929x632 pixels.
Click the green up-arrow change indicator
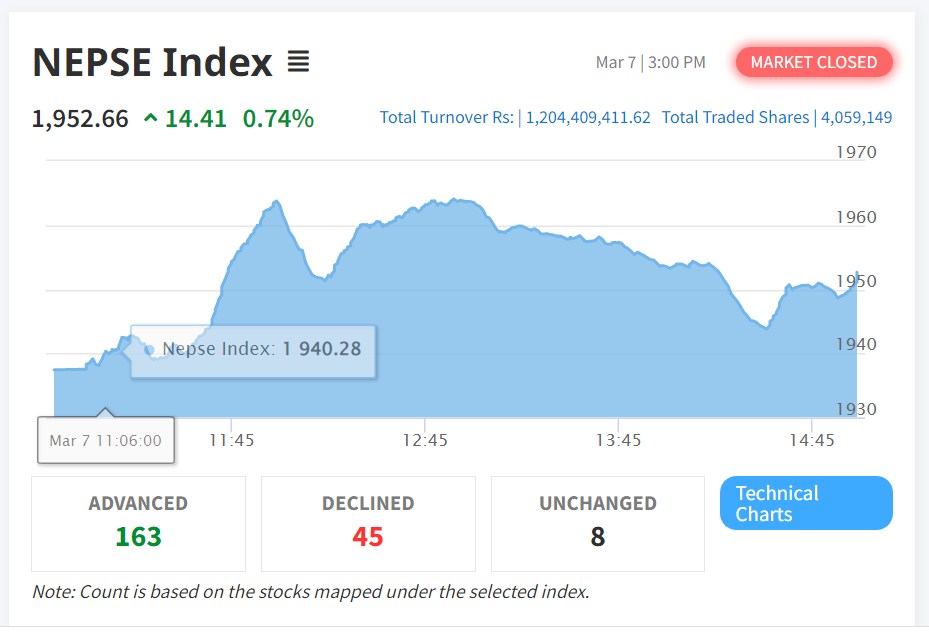(x=151, y=119)
